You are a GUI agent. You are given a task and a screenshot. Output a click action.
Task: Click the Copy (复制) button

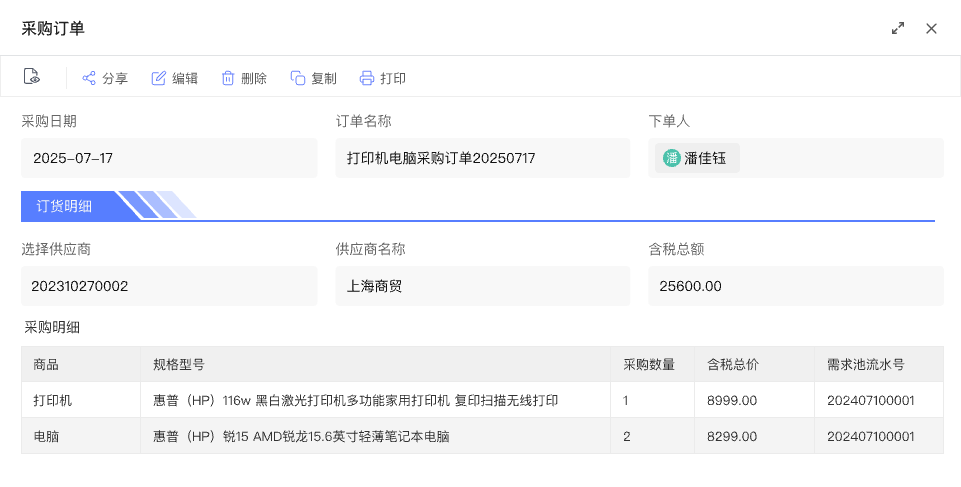[313, 78]
